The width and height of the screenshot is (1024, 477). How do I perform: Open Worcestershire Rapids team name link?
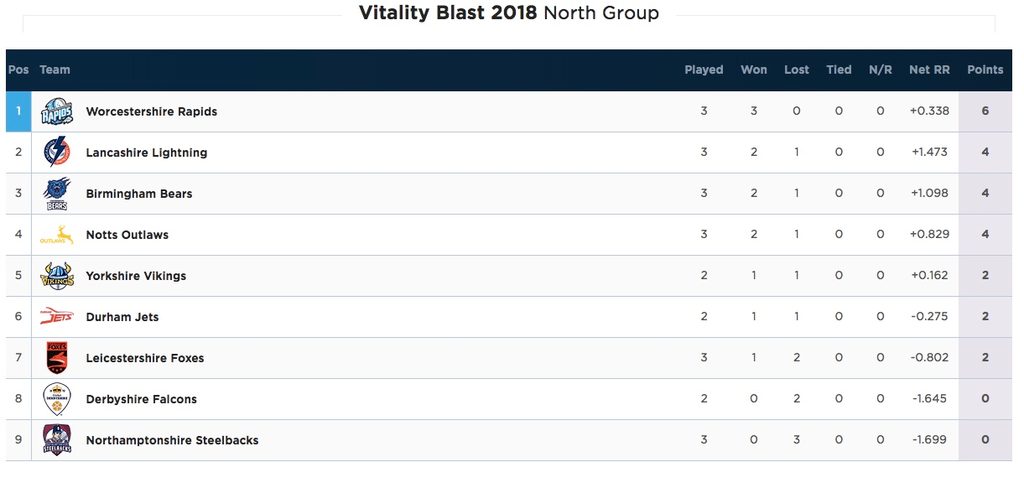point(152,112)
